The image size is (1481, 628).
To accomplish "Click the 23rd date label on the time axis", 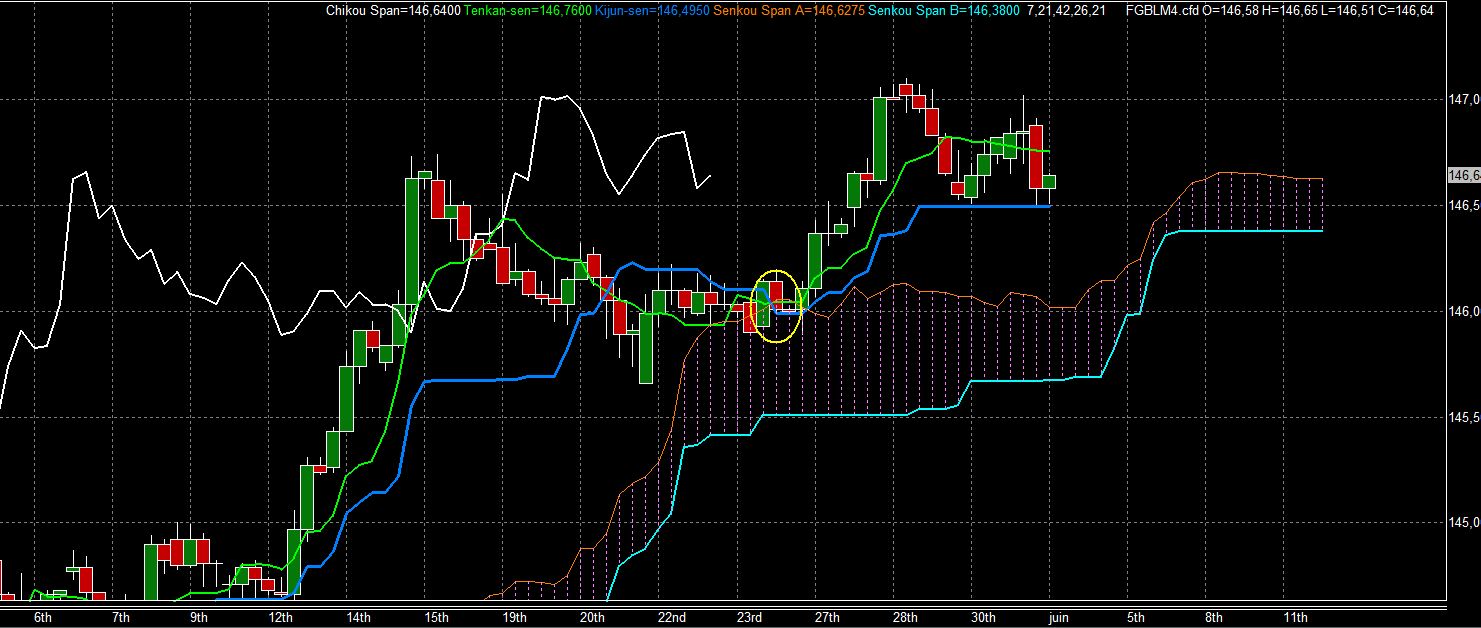I will pos(749,617).
